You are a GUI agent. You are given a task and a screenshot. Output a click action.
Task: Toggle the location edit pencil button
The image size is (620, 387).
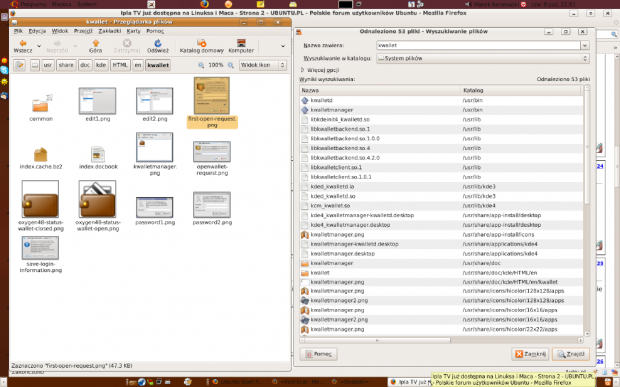19,65
